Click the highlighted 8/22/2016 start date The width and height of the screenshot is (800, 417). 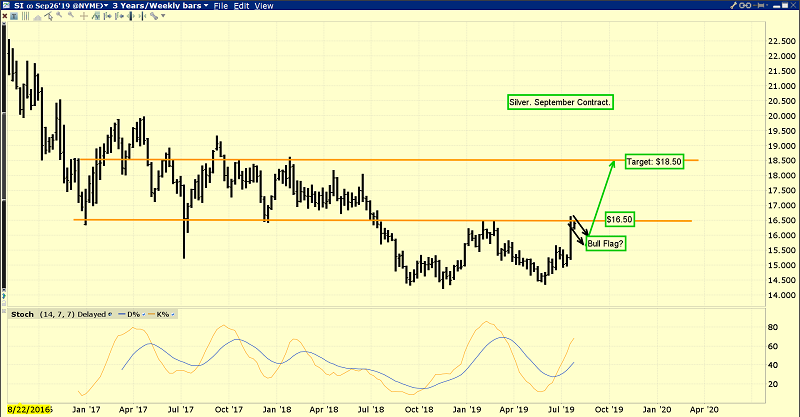click(29, 409)
